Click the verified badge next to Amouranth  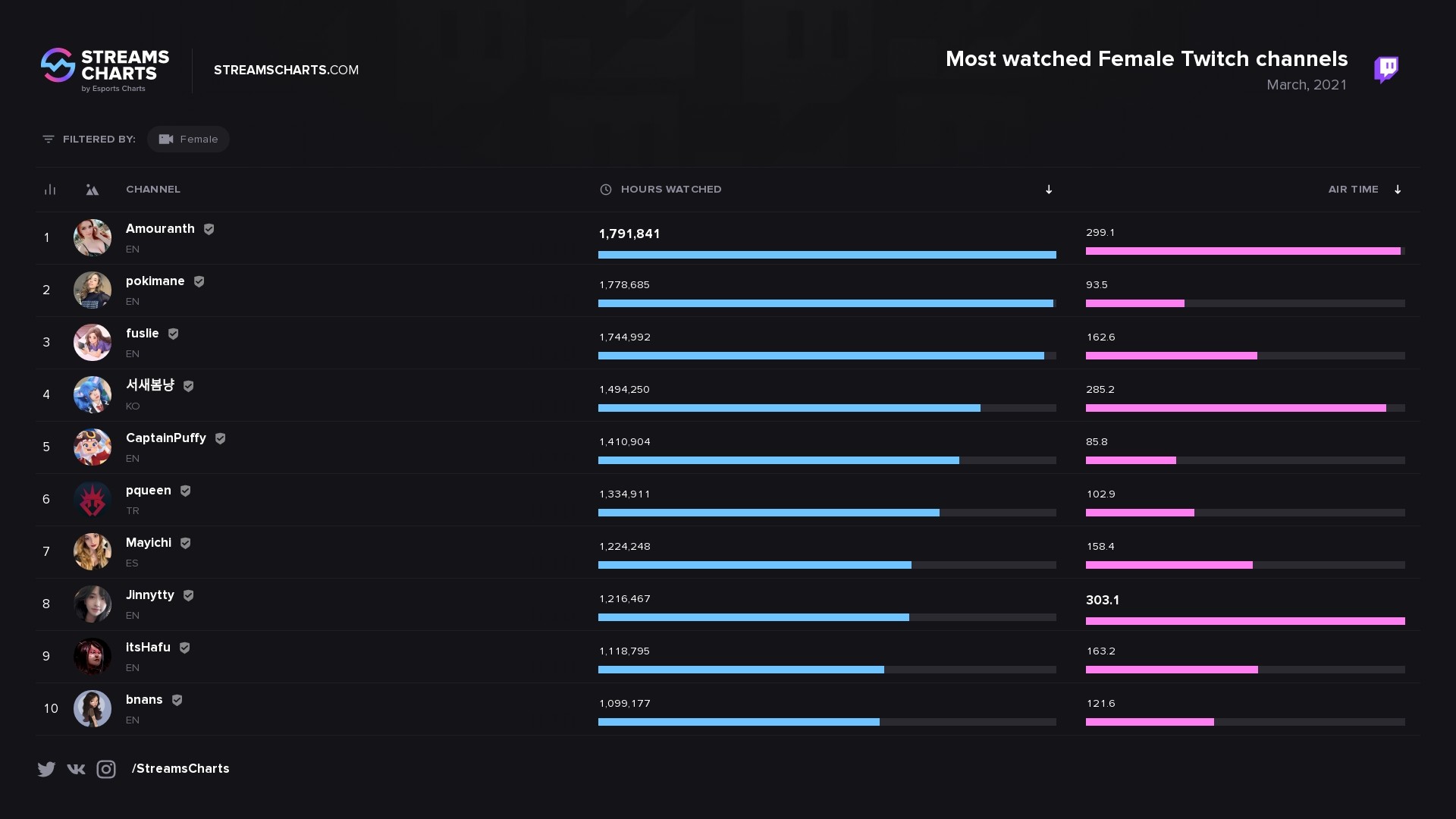point(209,229)
